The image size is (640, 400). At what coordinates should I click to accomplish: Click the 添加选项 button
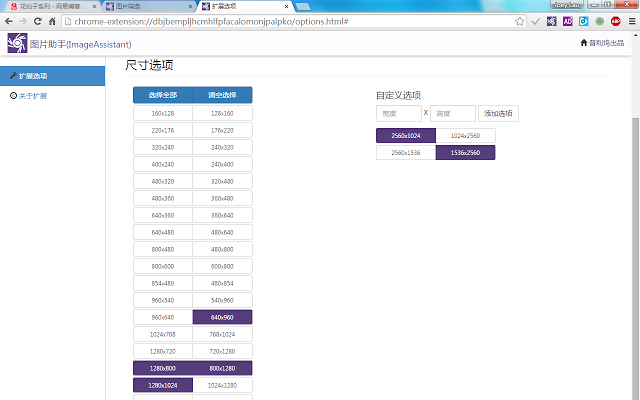click(x=498, y=114)
